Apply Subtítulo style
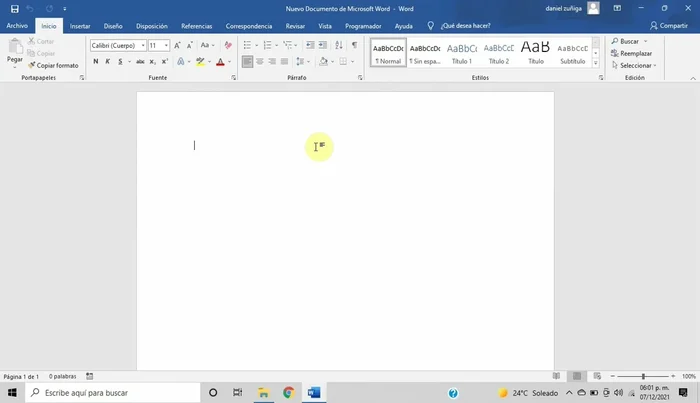The height and width of the screenshot is (403, 700). (572, 53)
